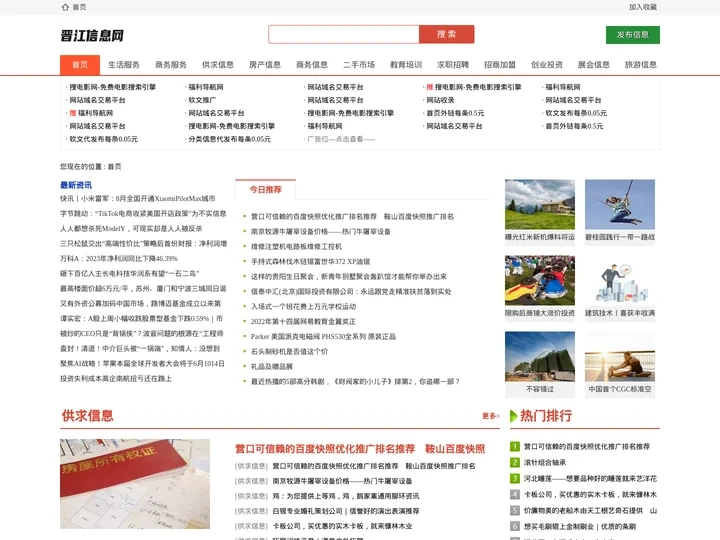Viewport: 720px width, 540px height.
Task: Focus the search input field
Action: click(x=344, y=34)
